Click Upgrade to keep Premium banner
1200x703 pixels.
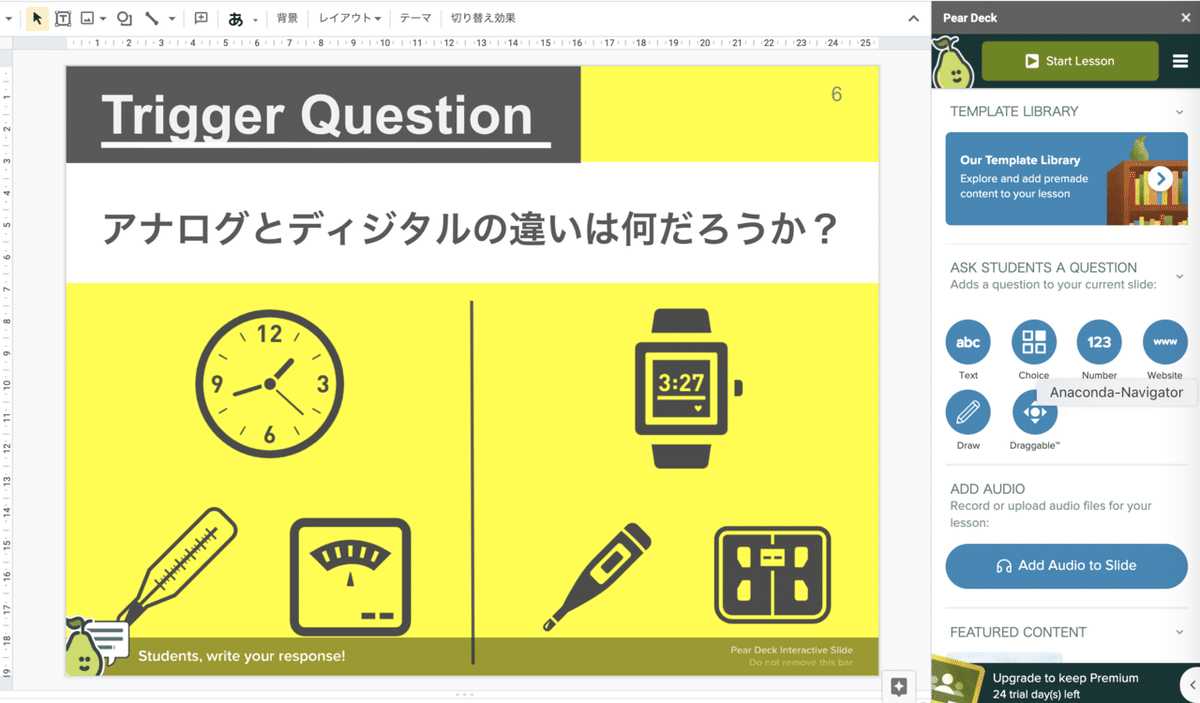click(x=1065, y=685)
